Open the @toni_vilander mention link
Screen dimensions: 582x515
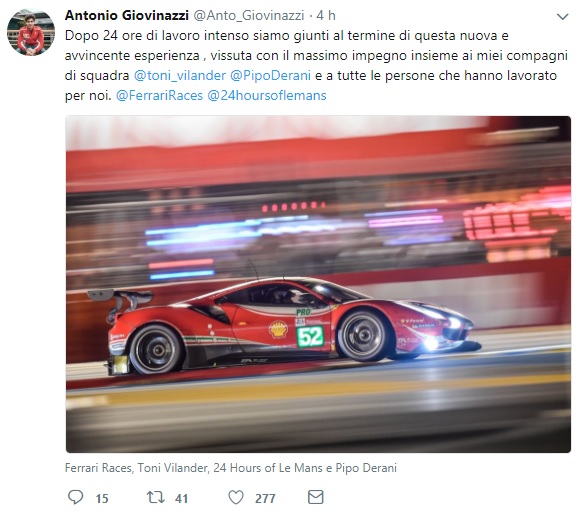[x=180, y=75]
